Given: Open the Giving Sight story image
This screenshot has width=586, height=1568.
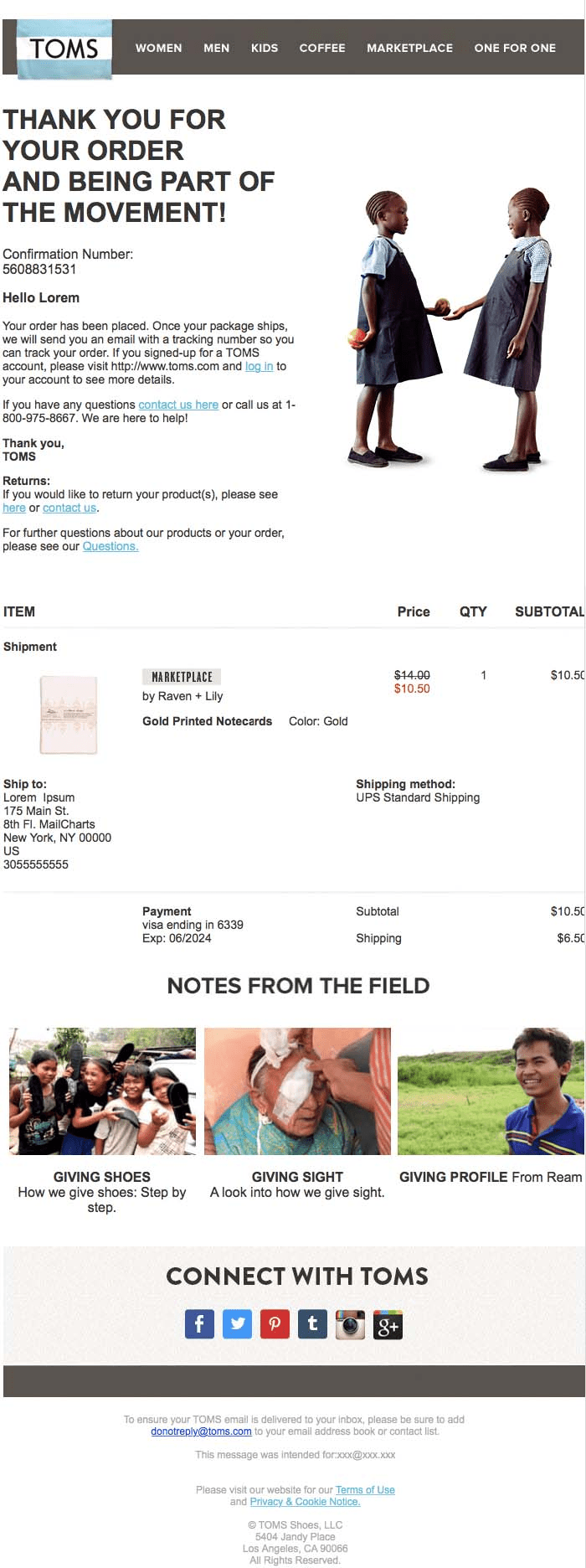Looking at the screenshot, I should (x=297, y=1091).
